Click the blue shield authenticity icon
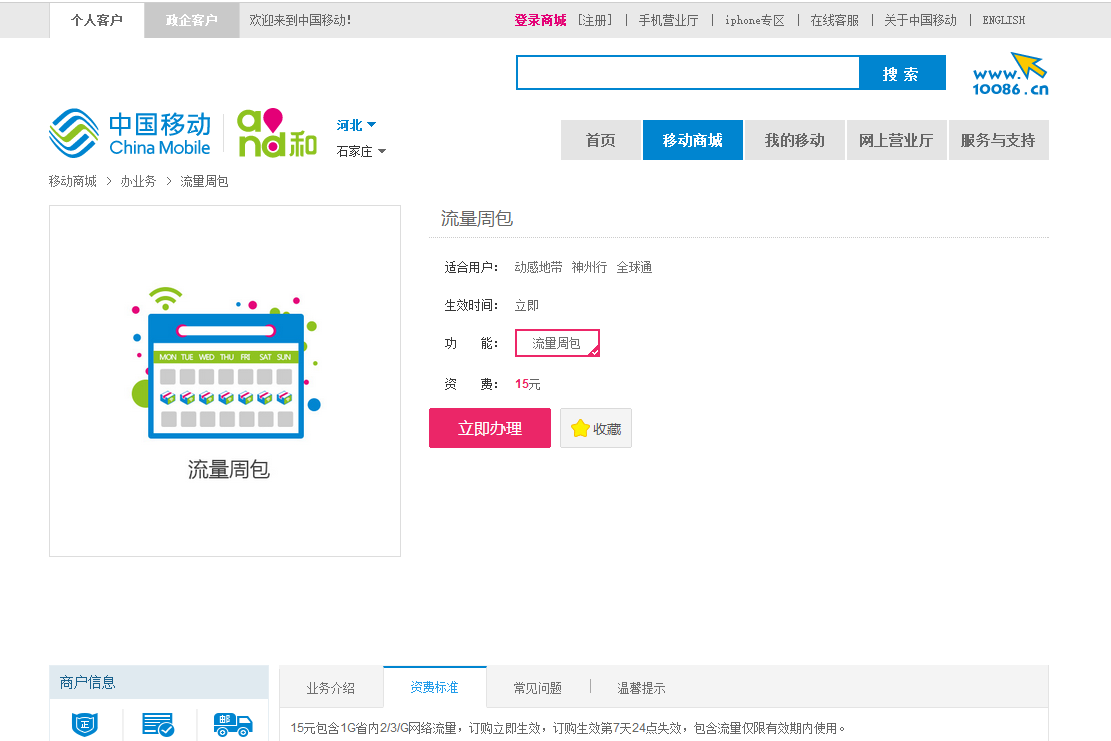1111x741 pixels. pos(85,724)
